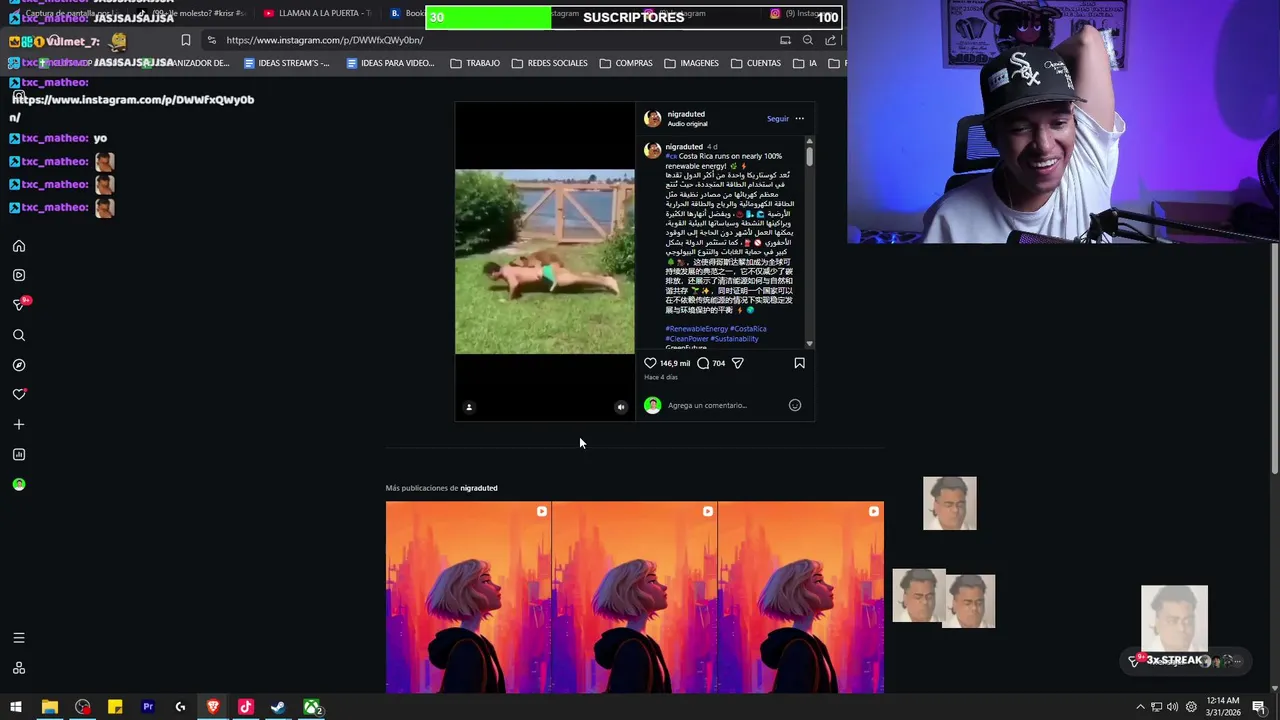Open the Dashboard chart icon in sidebar

[x=18, y=454]
